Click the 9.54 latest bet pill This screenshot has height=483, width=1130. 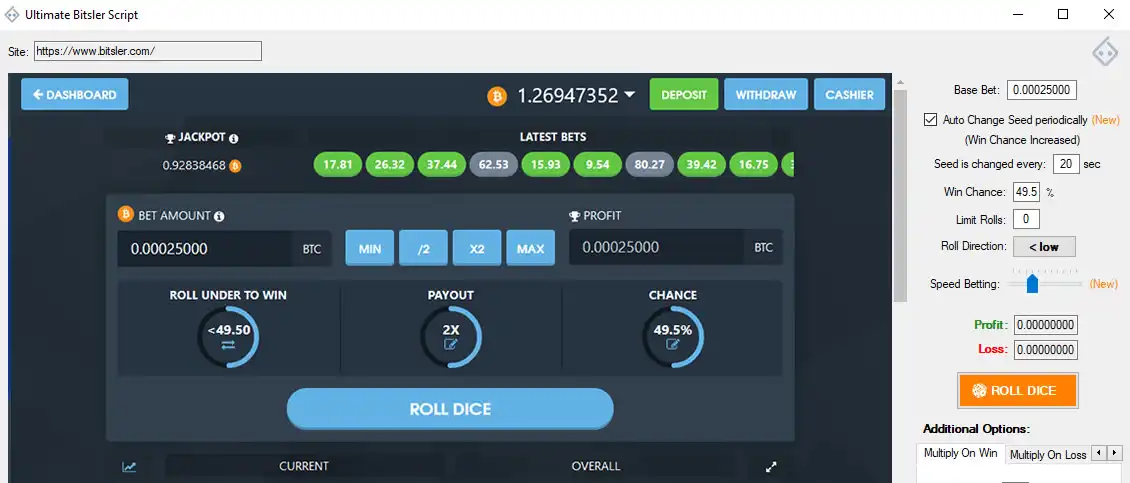tap(597, 164)
